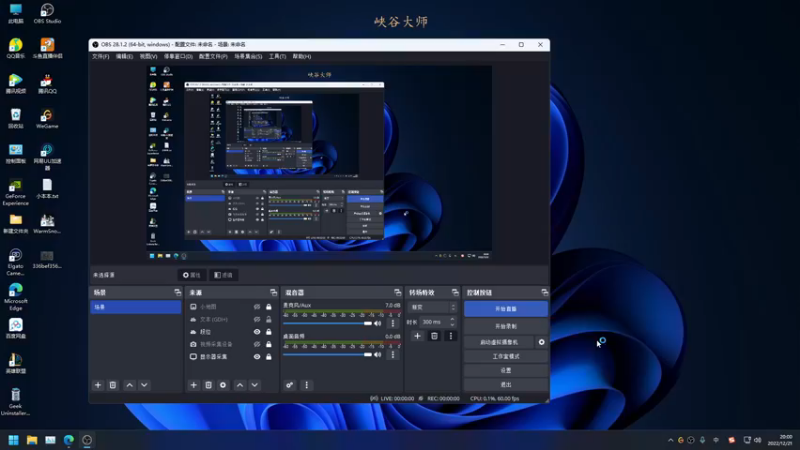
Task: Open the settings button in controls
Action: tap(506, 370)
